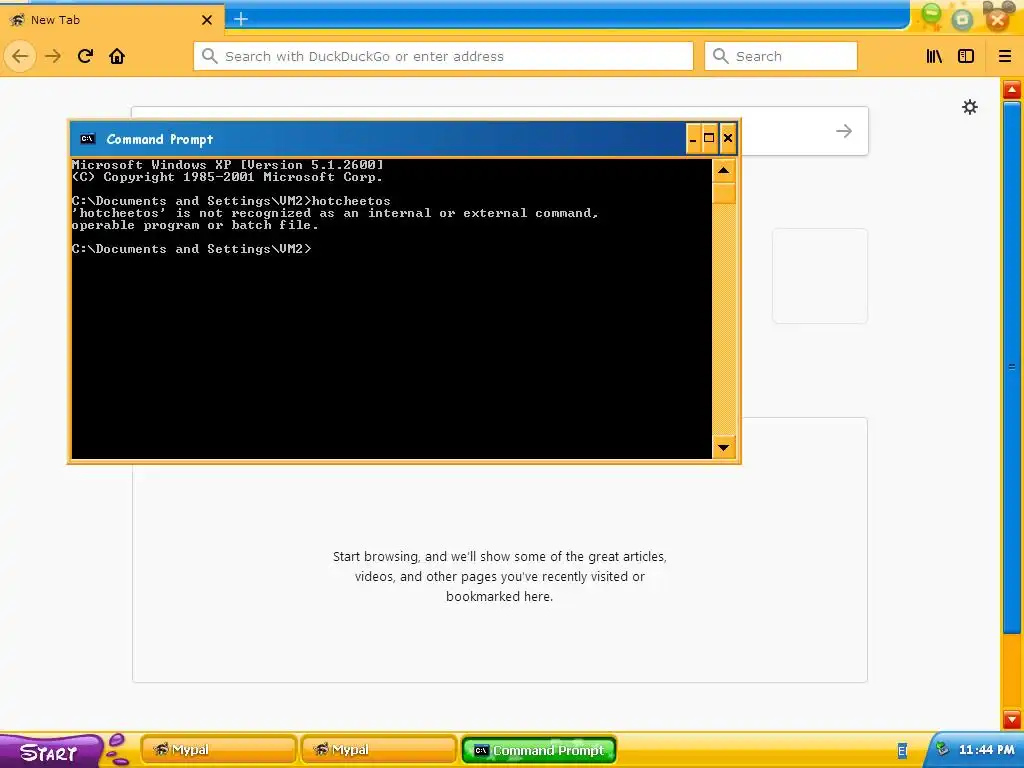Close the Command Prompt window

point(728,138)
